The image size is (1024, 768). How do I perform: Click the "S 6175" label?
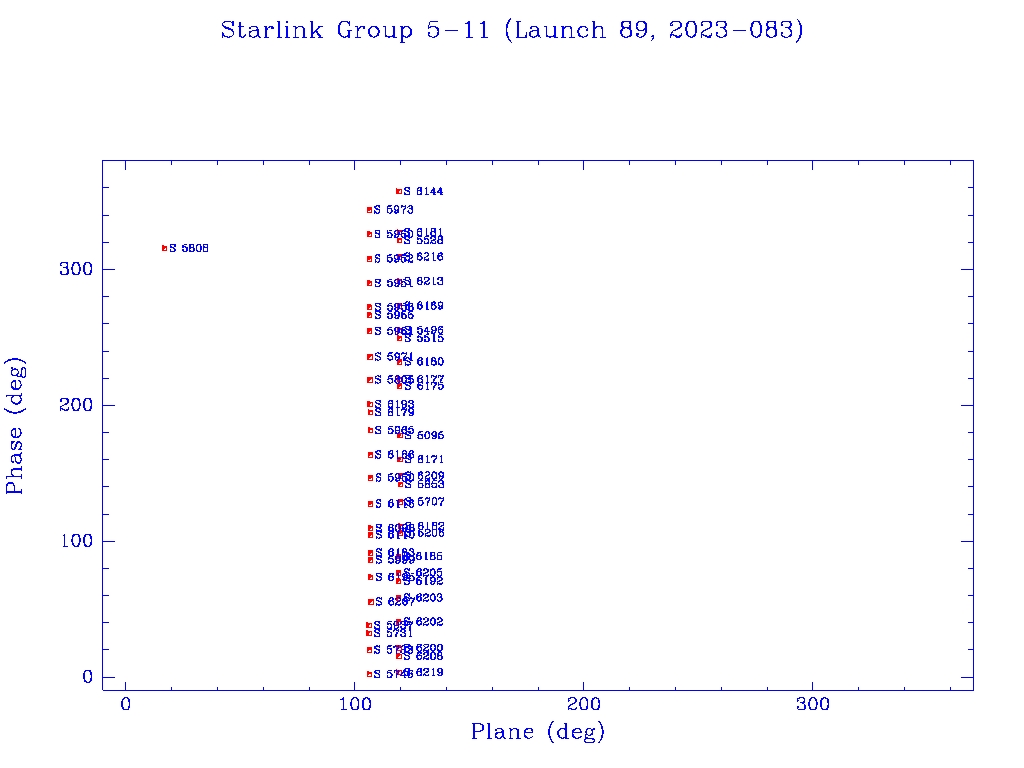click(424, 387)
